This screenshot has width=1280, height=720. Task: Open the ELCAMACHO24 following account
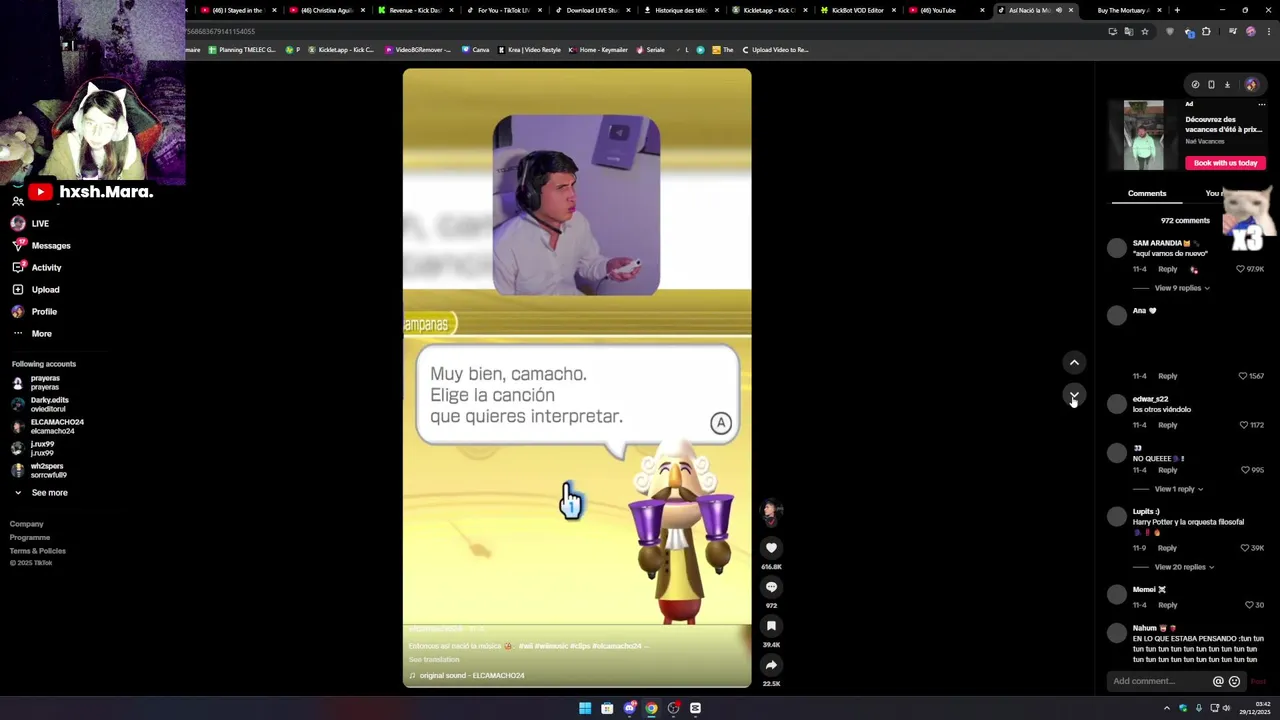click(x=48, y=426)
